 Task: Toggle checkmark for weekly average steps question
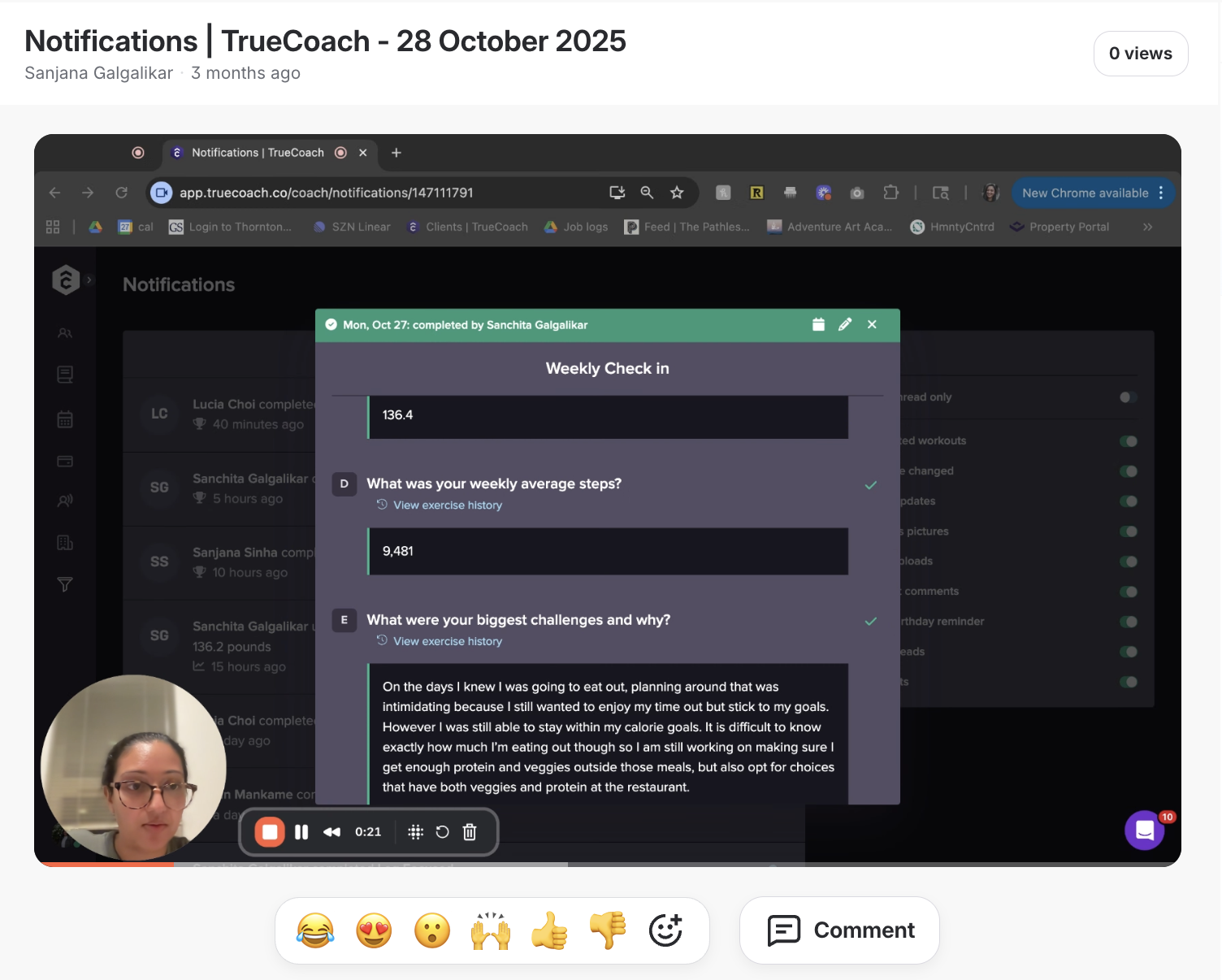tap(871, 485)
